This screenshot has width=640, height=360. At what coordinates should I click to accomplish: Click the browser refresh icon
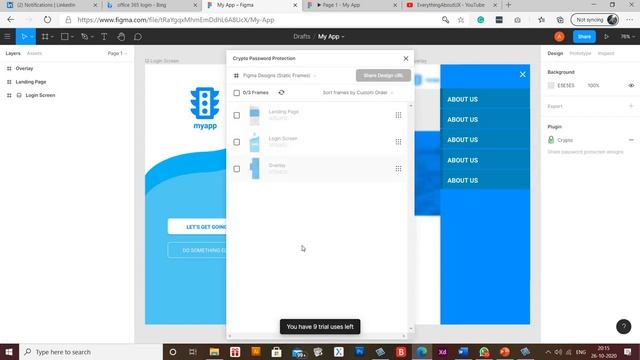47,20
